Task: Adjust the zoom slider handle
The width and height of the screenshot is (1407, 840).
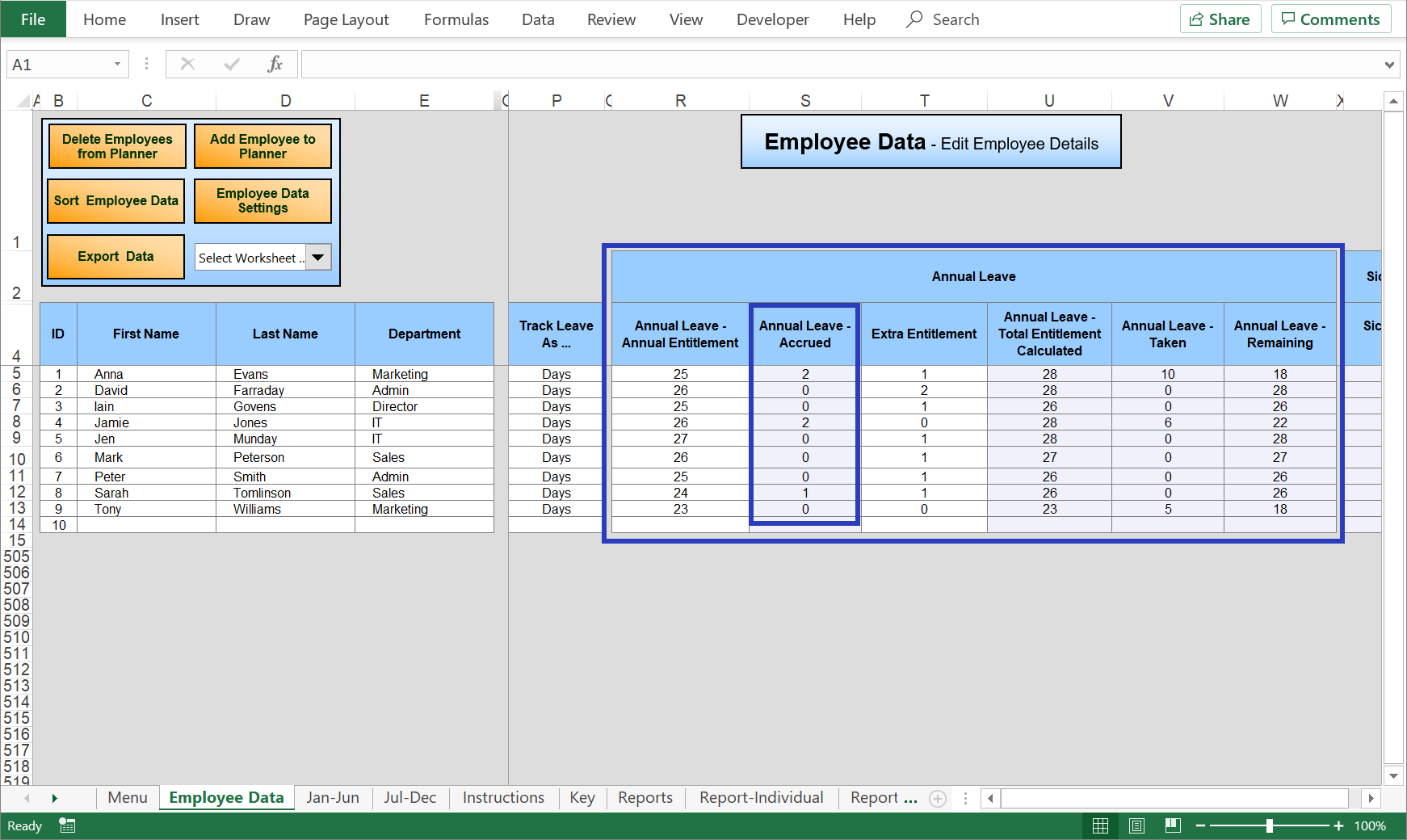Action: [x=1270, y=825]
